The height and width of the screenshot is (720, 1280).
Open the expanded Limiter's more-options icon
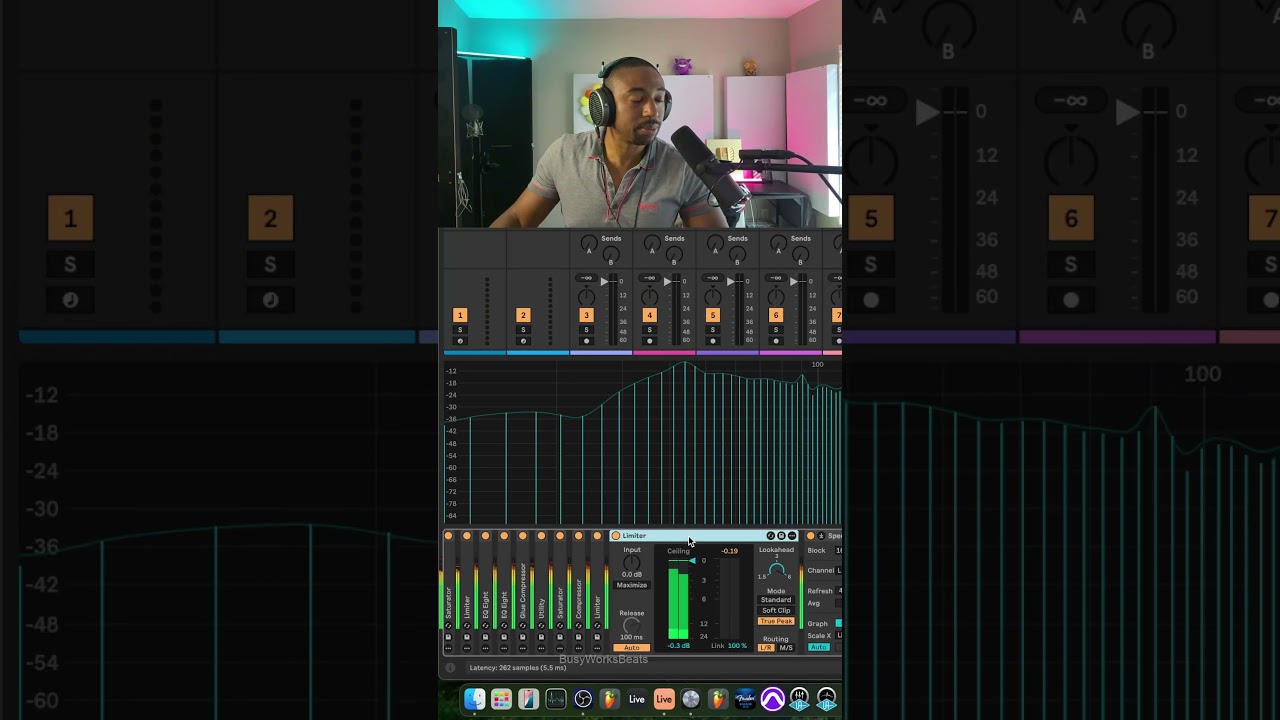point(793,536)
